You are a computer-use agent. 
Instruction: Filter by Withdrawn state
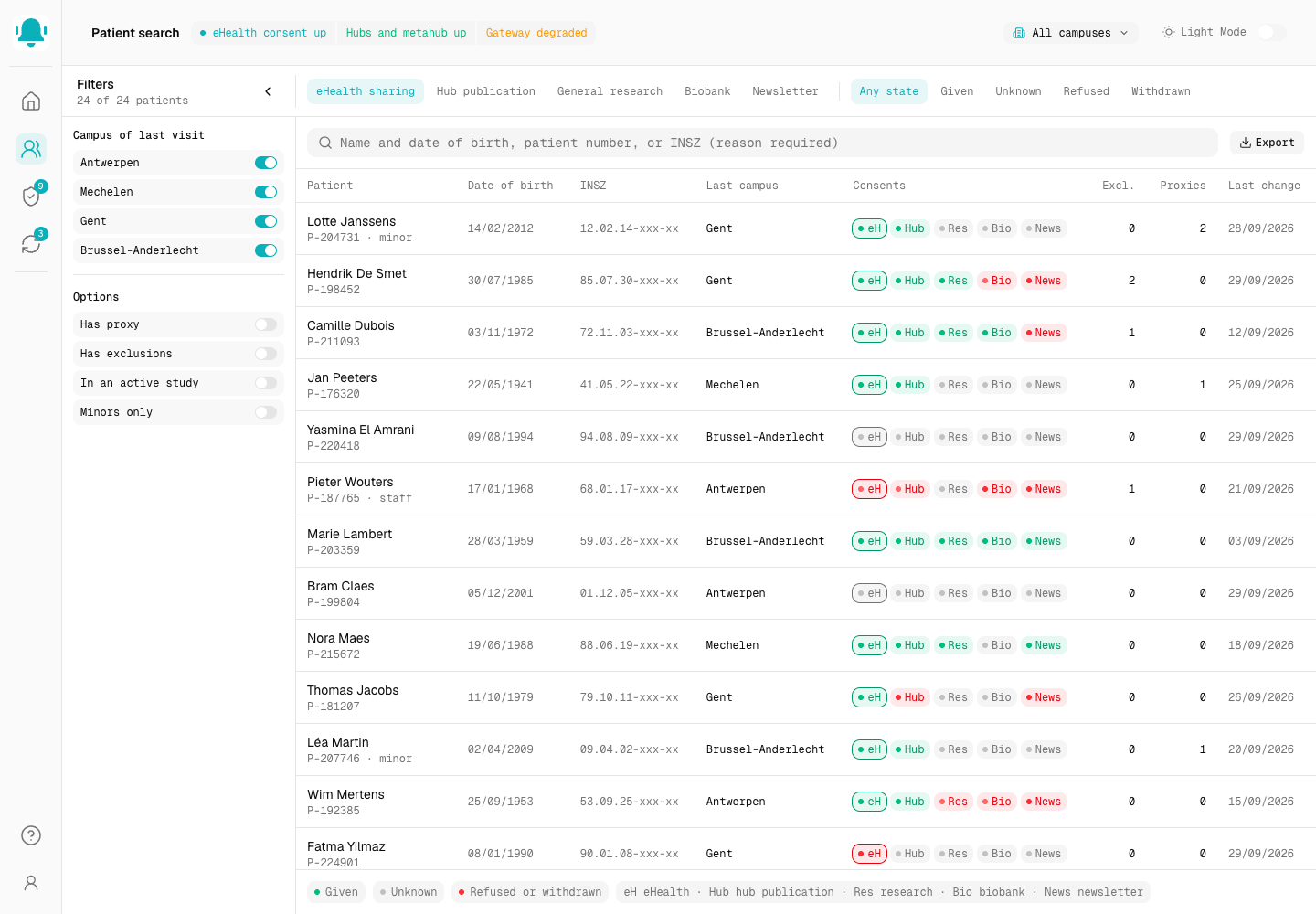pyautogui.click(x=1161, y=91)
